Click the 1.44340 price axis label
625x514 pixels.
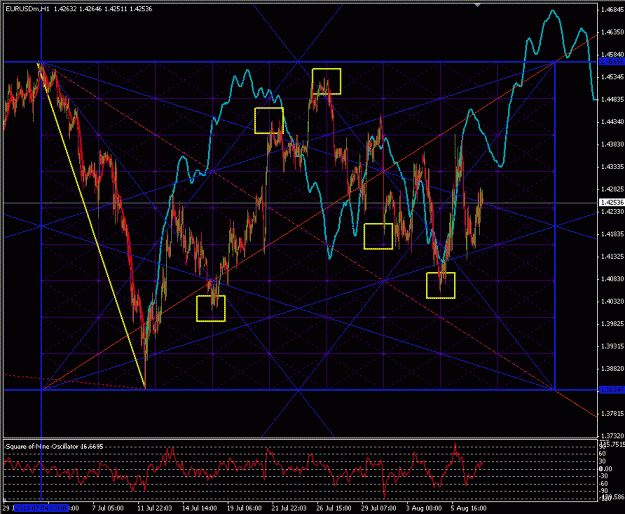click(x=613, y=122)
